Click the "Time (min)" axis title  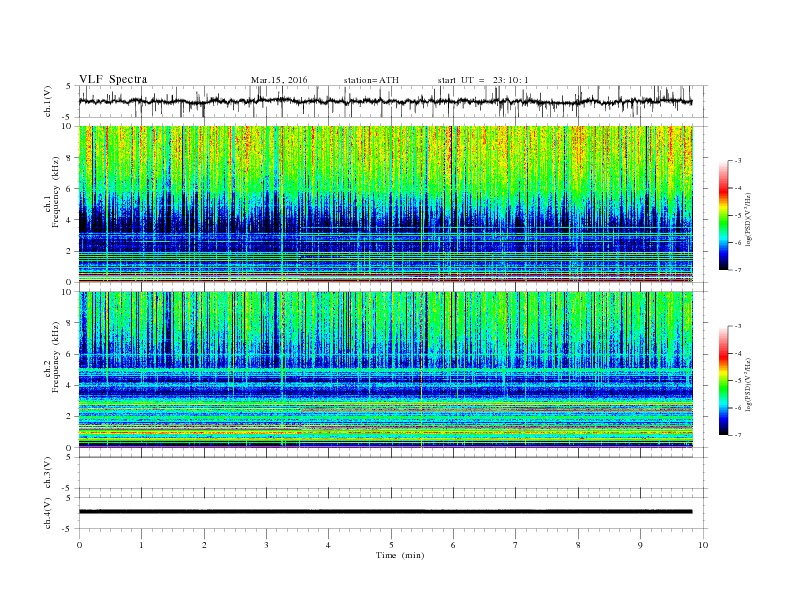pos(400,555)
